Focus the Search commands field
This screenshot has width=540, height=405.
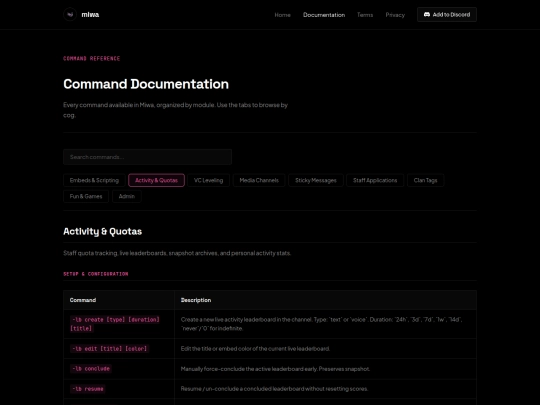147,157
